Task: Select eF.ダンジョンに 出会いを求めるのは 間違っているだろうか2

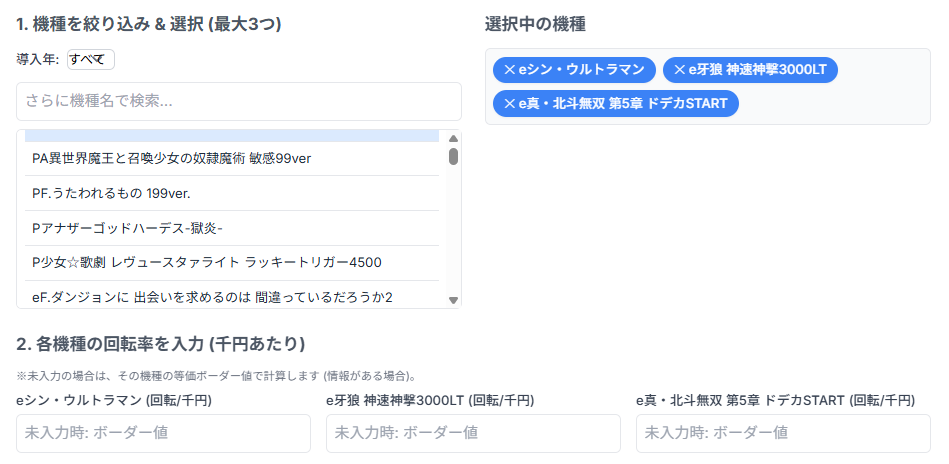Action: click(232, 295)
